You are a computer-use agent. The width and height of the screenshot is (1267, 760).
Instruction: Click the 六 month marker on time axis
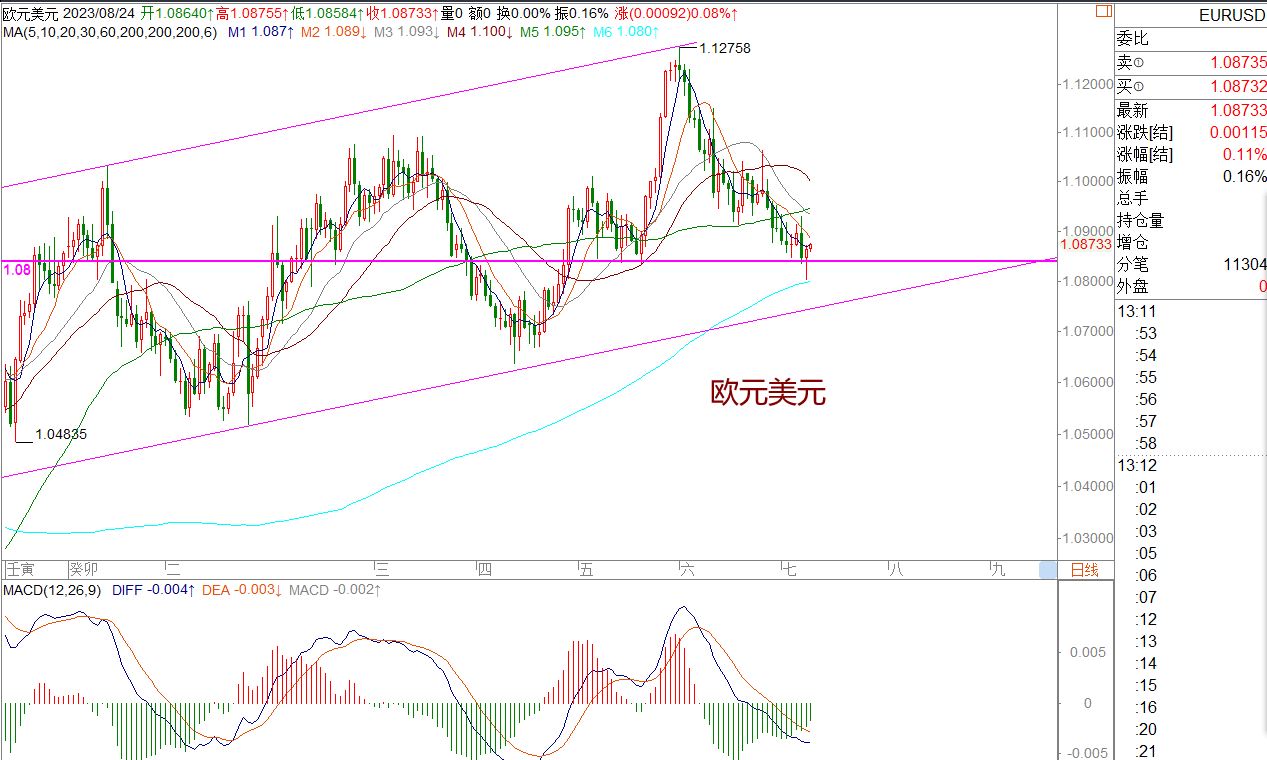pyautogui.click(x=687, y=570)
